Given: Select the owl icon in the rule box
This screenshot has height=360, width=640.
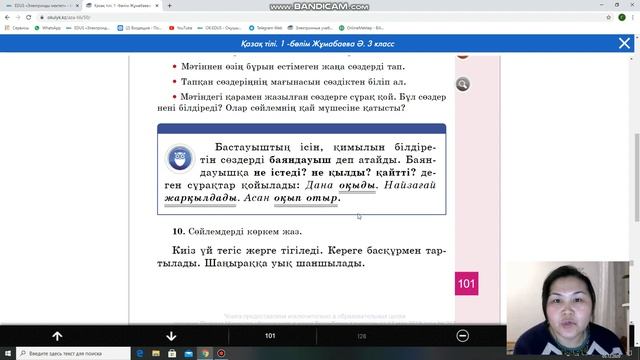Looking at the screenshot, I should pyautogui.click(x=180, y=158).
